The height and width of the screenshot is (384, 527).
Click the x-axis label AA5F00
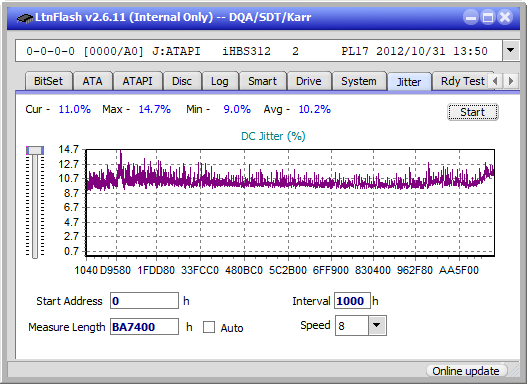point(458,270)
